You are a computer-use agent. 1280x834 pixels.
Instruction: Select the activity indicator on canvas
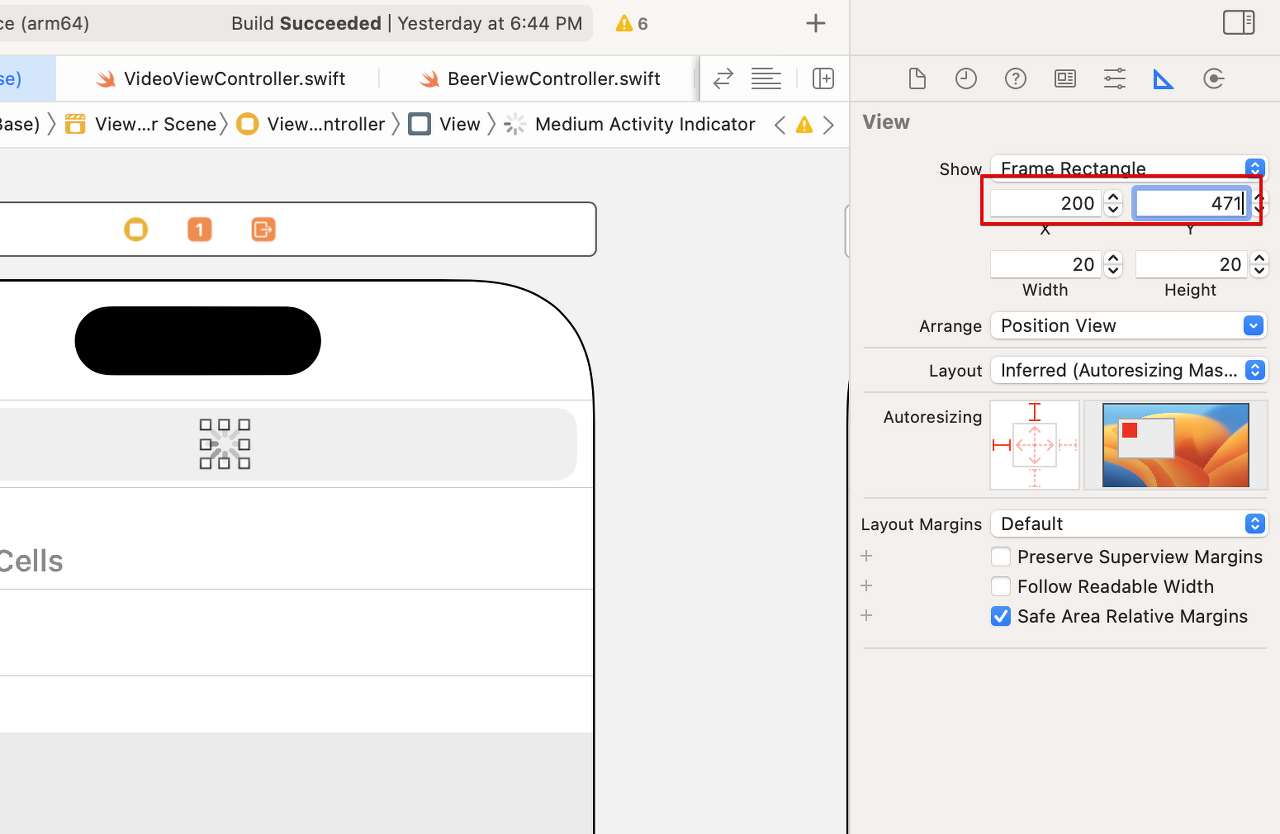point(225,444)
